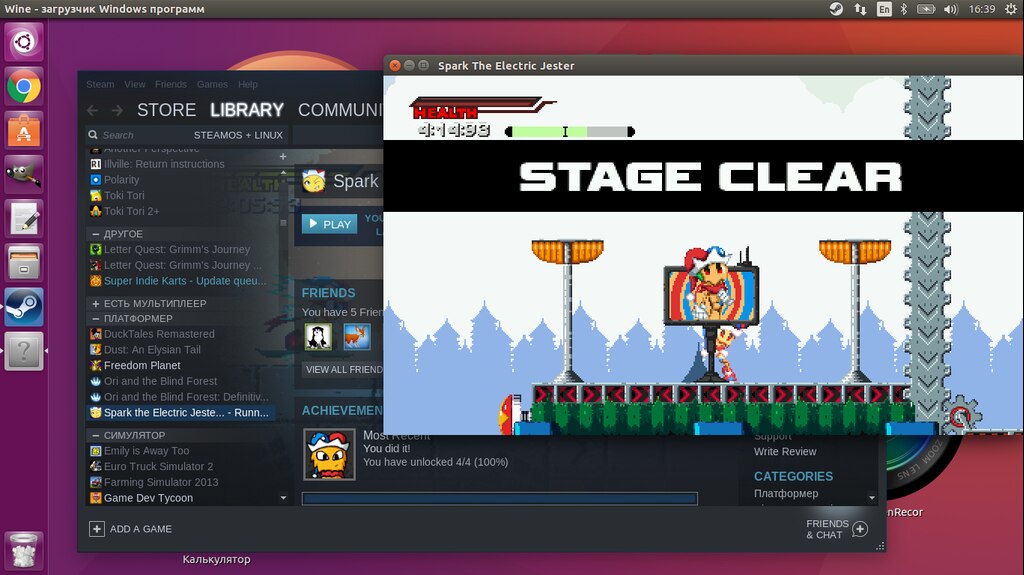Click the green game energy bar

click(x=569, y=131)
